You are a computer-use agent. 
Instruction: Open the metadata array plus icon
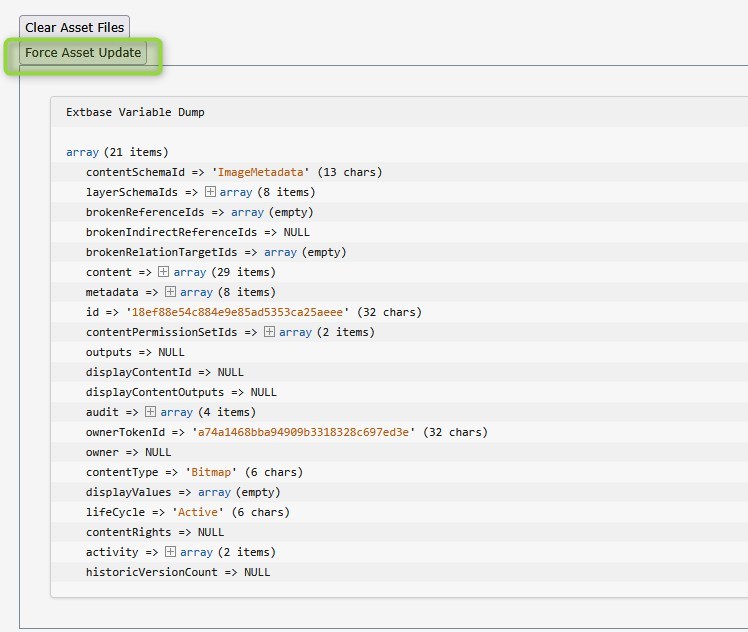pyautogui.click(x=170, y=292)
